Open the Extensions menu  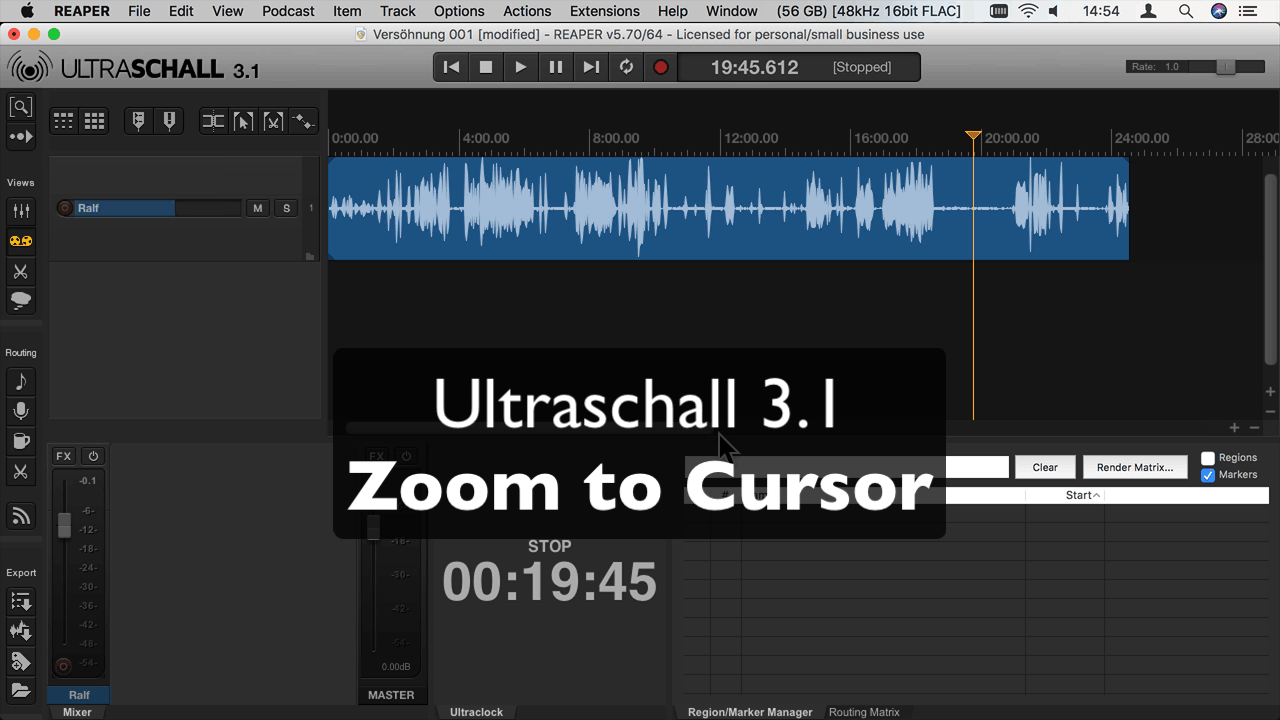tap(604, 11)
